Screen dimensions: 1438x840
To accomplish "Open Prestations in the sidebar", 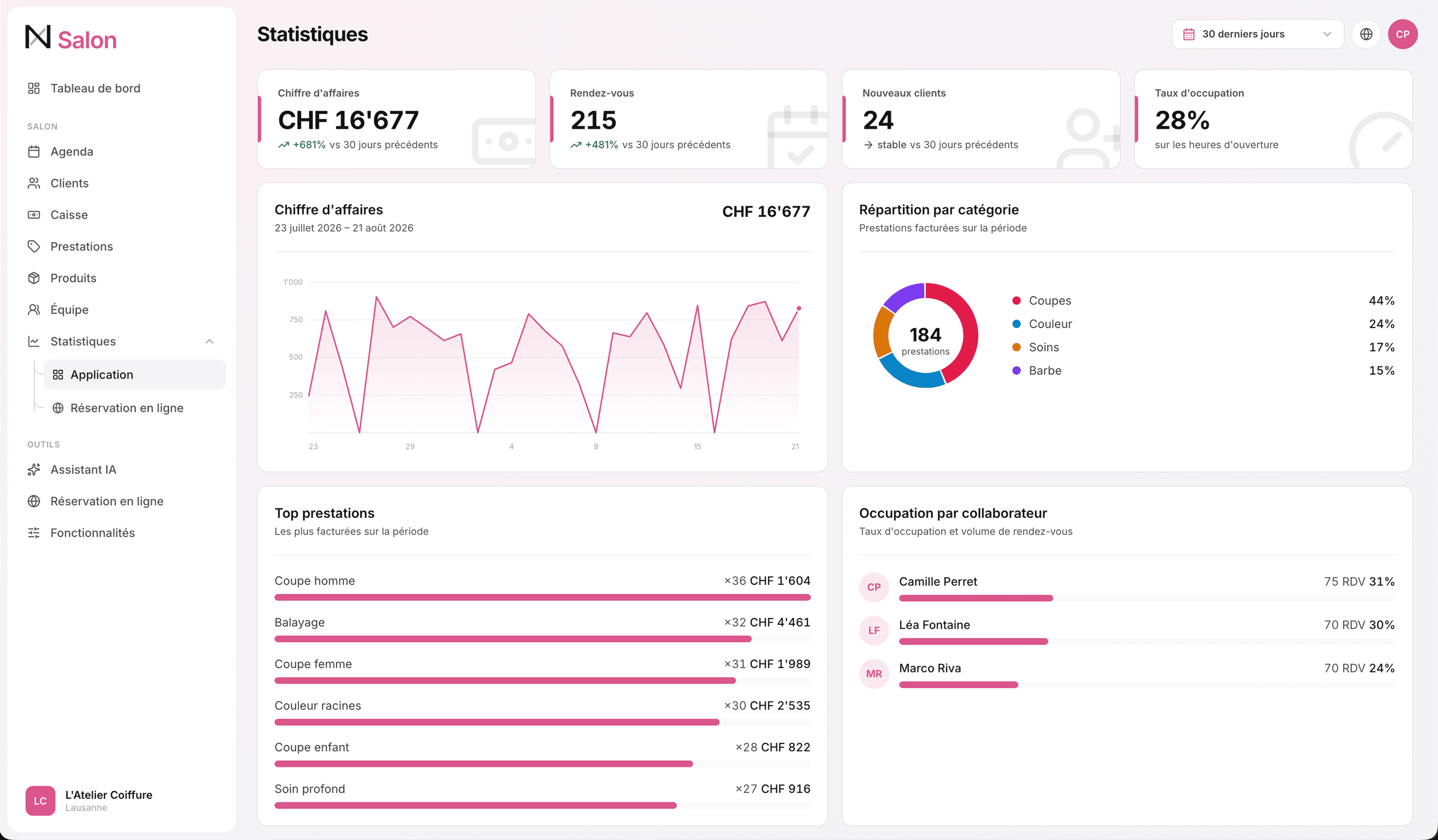I will coord(82,246).
